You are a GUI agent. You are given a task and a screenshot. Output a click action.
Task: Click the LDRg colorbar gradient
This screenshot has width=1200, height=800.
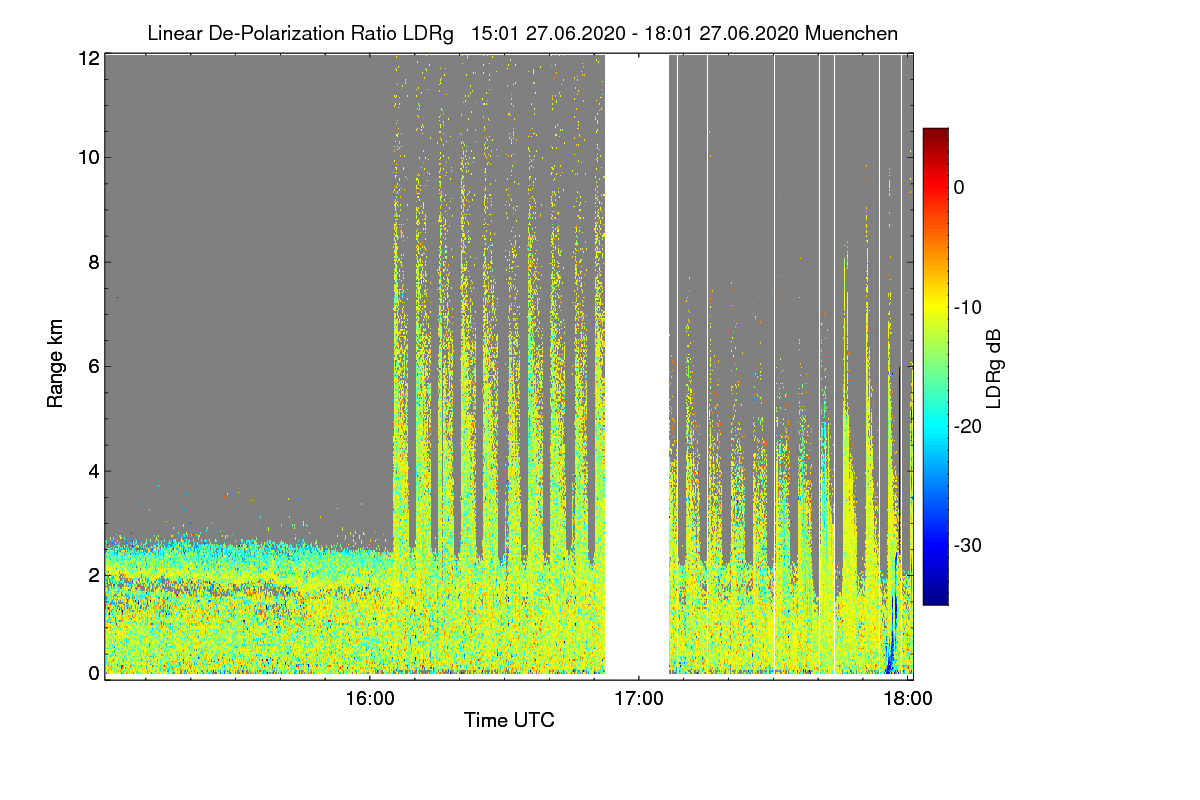pyautogui.click(x=935, y=366)
